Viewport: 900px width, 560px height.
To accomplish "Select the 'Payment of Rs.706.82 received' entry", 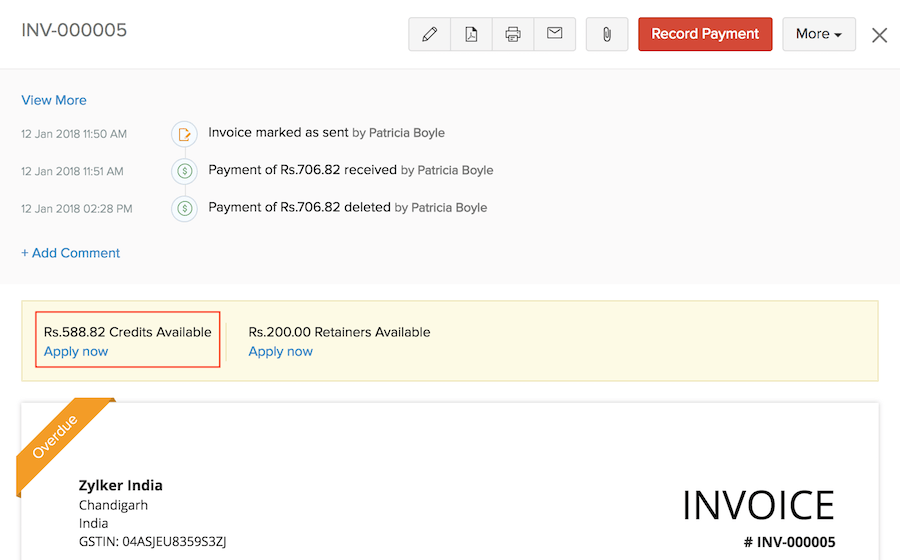I will [x=304, y=170].
